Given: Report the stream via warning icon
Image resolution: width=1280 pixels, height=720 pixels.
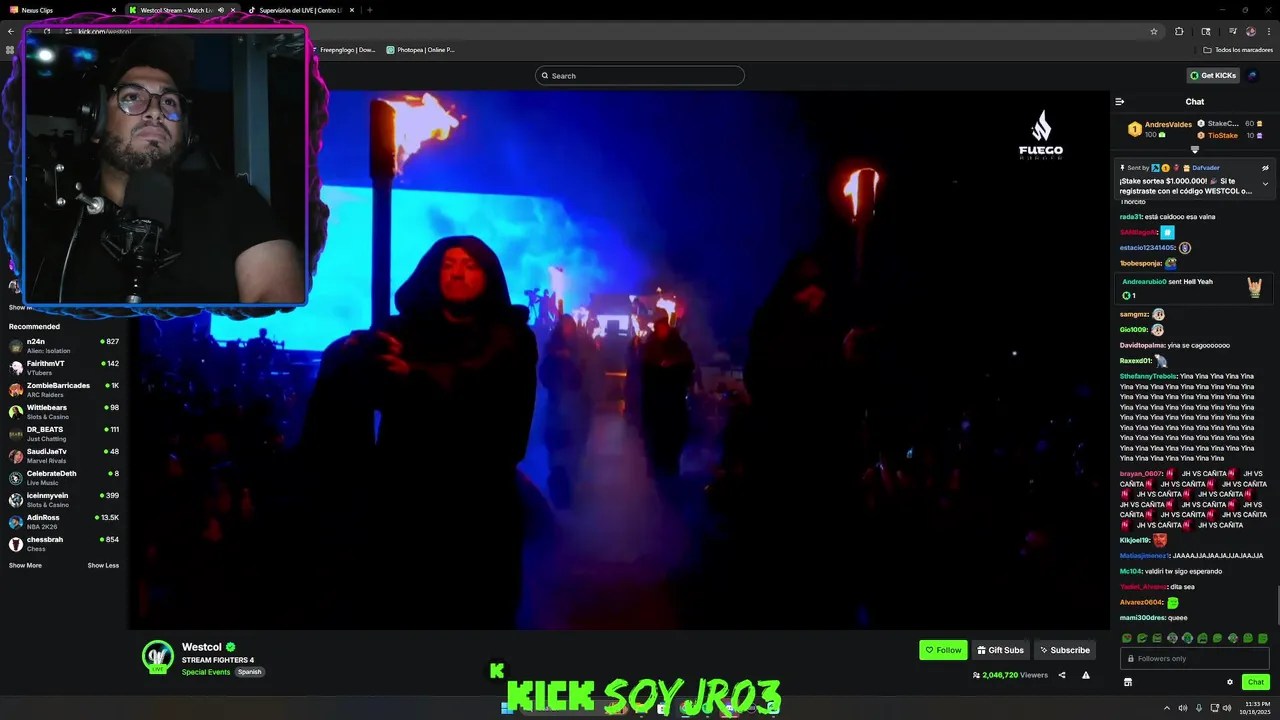Looking at the screenshot, I should click(1086, 675).
